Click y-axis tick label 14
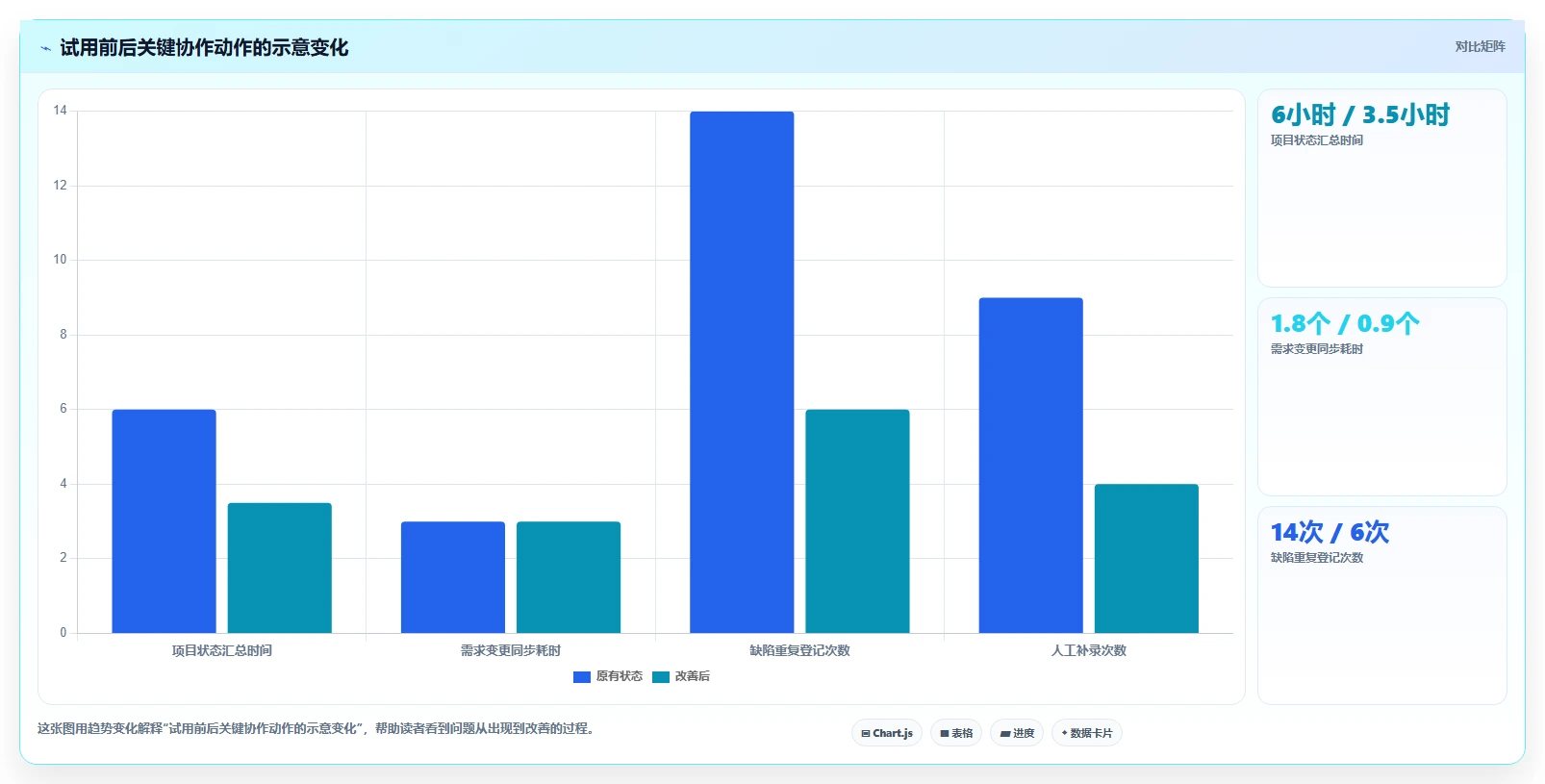1545x784 pixels. point(61,111)
